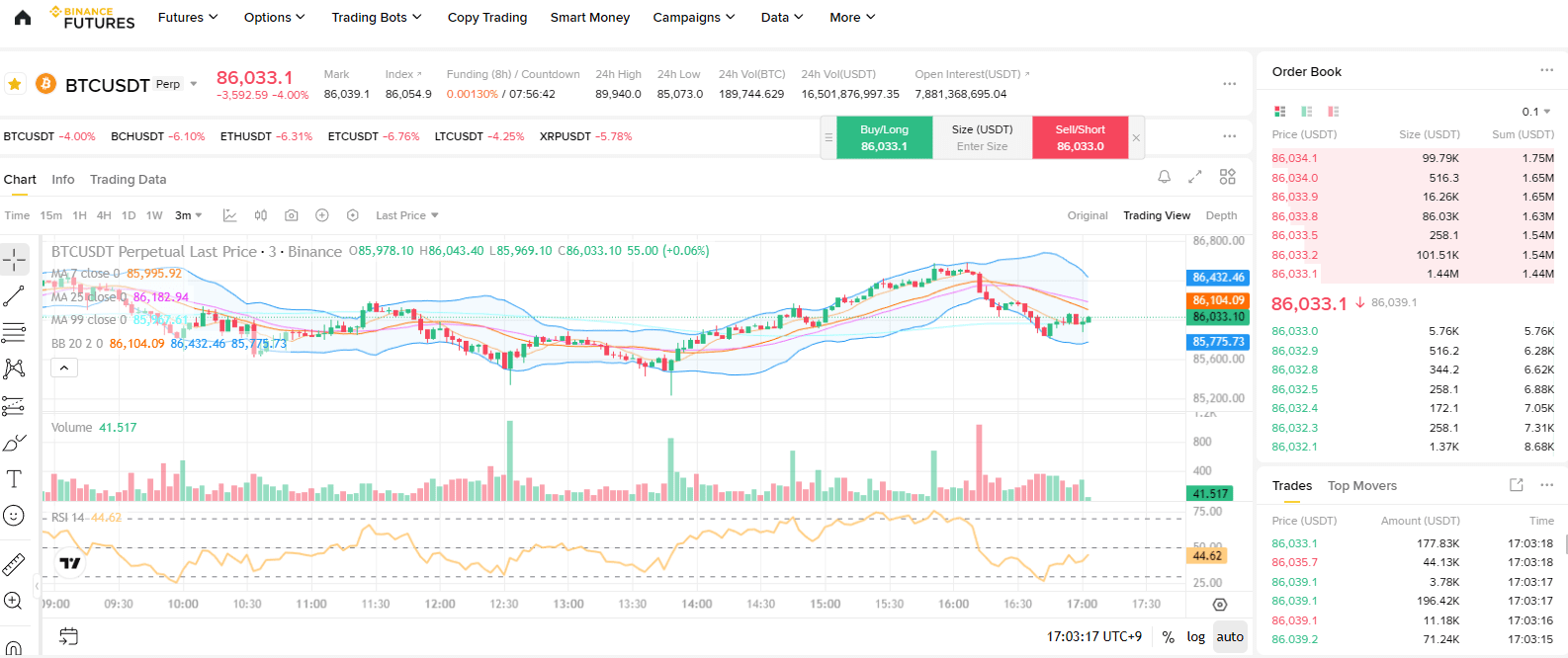Screen dimensions: 1568x658
Task: Open the emoji icons tool
Action: click(x=14, y=516)
